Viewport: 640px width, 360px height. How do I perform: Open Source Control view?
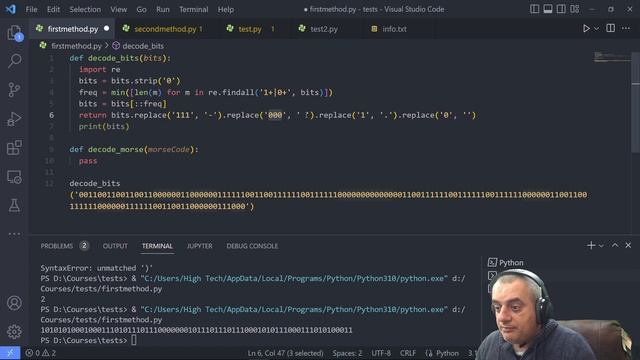14,89
